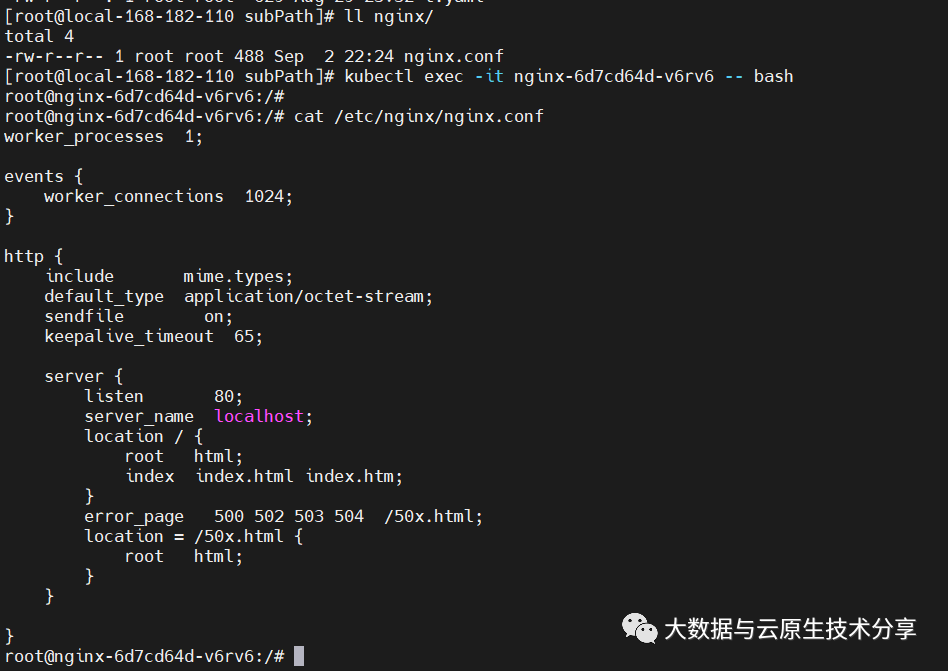This screenshot has width=948, height=671.
Task: Click the location = /50x.html block header
Action: tap(193, 536)
